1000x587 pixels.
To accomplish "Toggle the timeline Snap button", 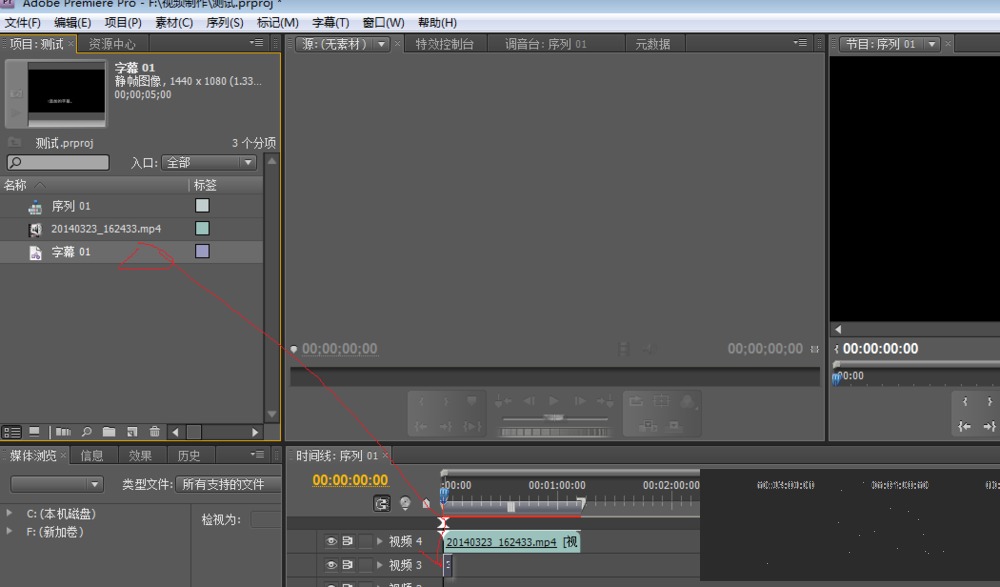I will [381, 503].
